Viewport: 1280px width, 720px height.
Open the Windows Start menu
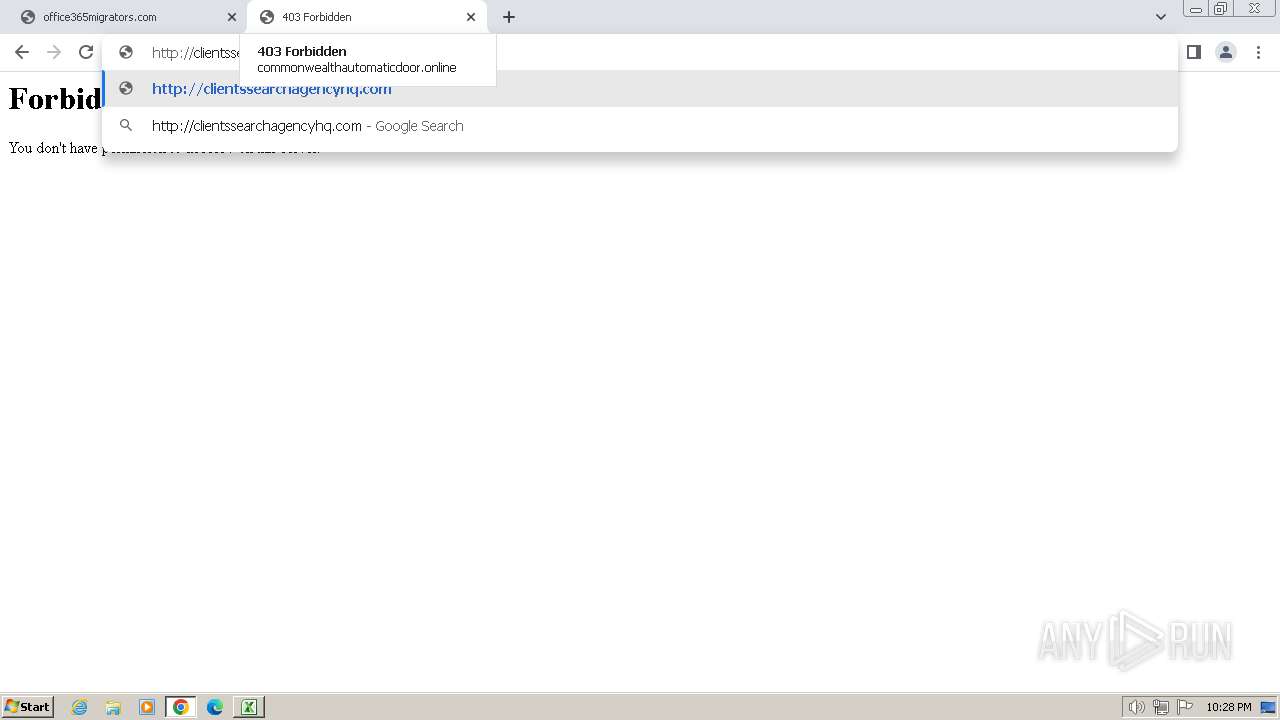(x=28, y=707)
